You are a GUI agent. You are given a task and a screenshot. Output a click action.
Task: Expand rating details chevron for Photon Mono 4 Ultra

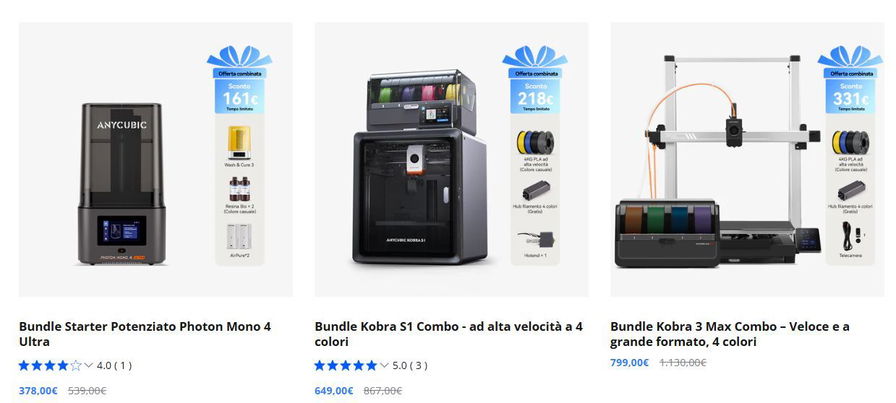click(89, 365)
